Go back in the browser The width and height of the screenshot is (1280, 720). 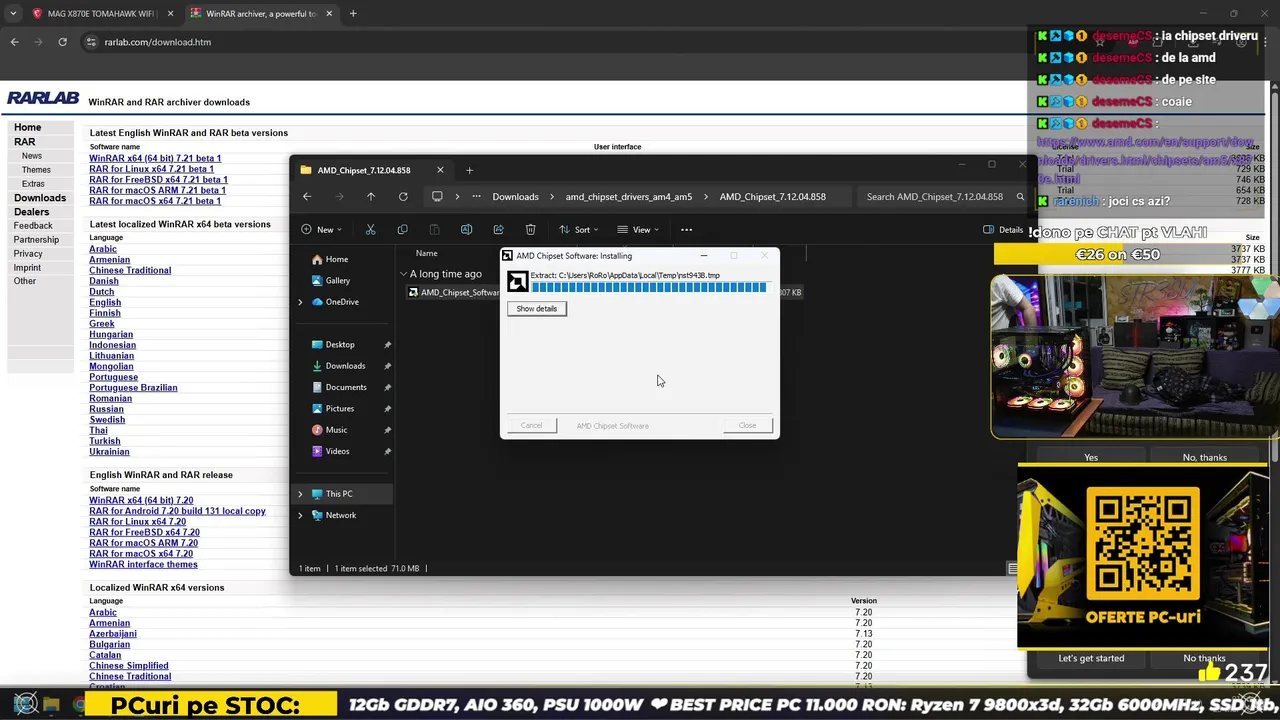click(x=14, y=42)
